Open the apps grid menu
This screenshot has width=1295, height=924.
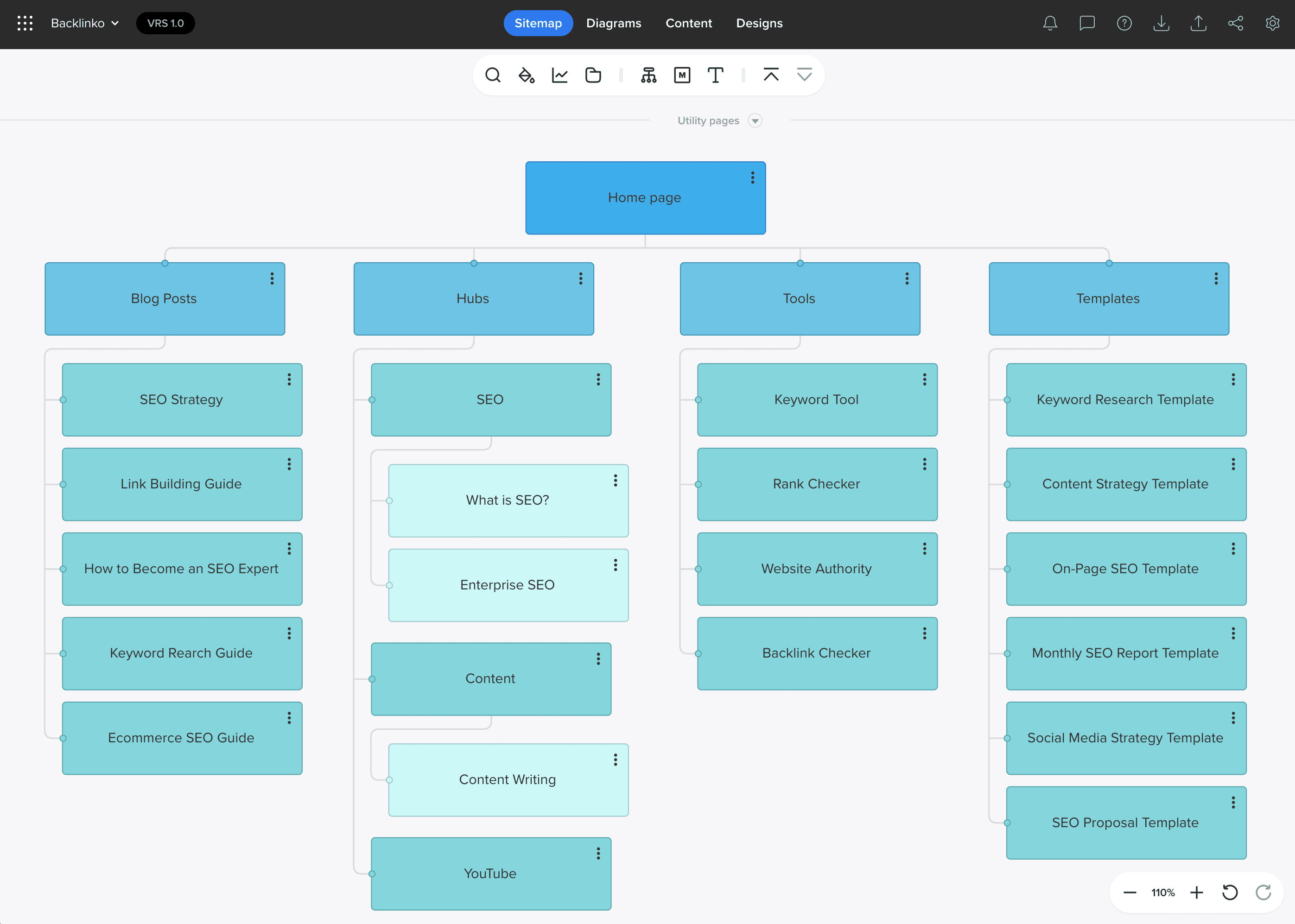(x=25, y=23)
